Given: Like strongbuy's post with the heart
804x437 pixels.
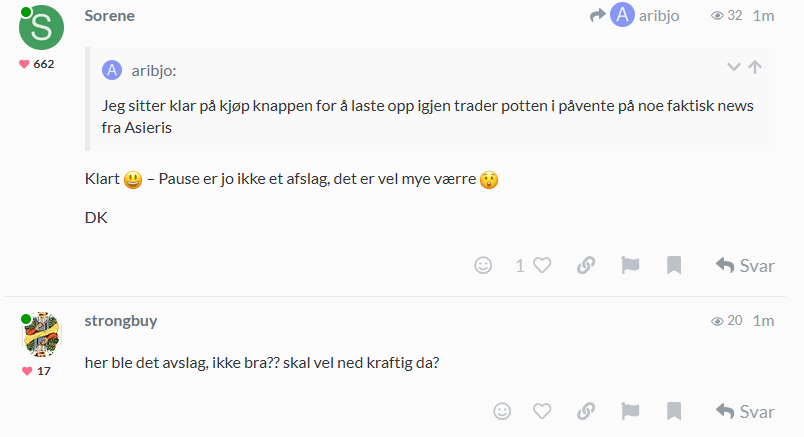Looking at the screenshot, I should pos(543,411).
